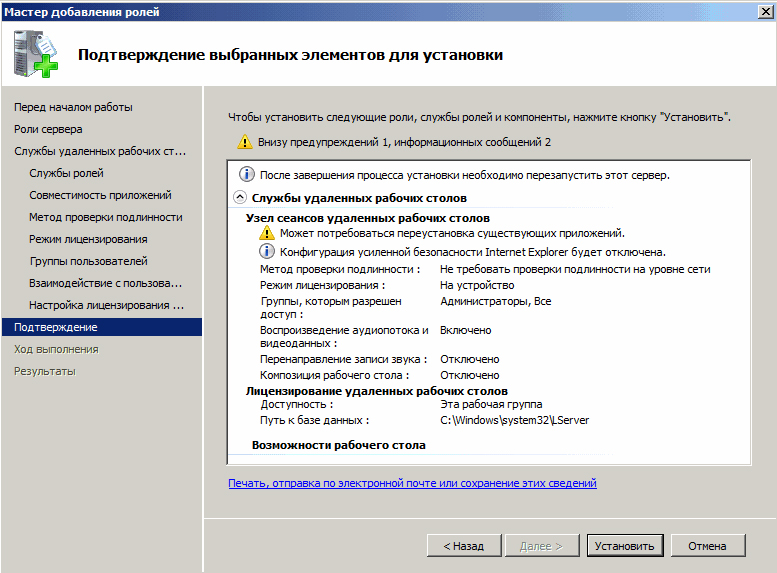The height and width of the screenshot is (573, 777).
Task: Click "Лицензирование удаленных рабочих столов" heading
Action: click(377, 391)
